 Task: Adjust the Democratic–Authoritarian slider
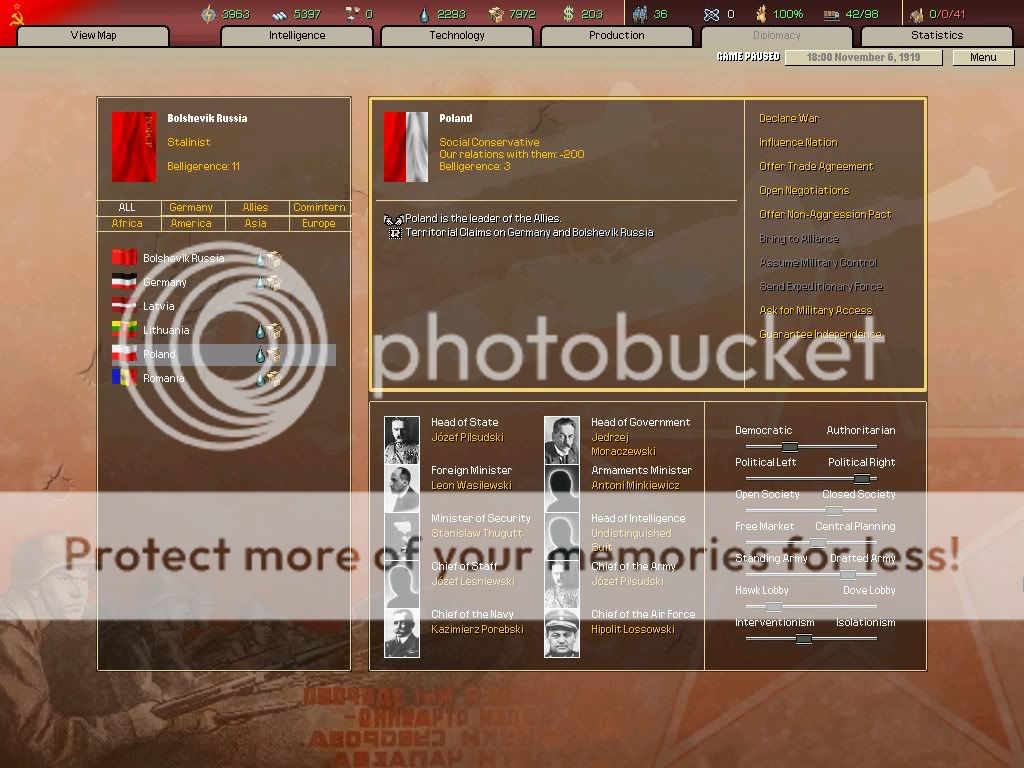coord(790,447)
